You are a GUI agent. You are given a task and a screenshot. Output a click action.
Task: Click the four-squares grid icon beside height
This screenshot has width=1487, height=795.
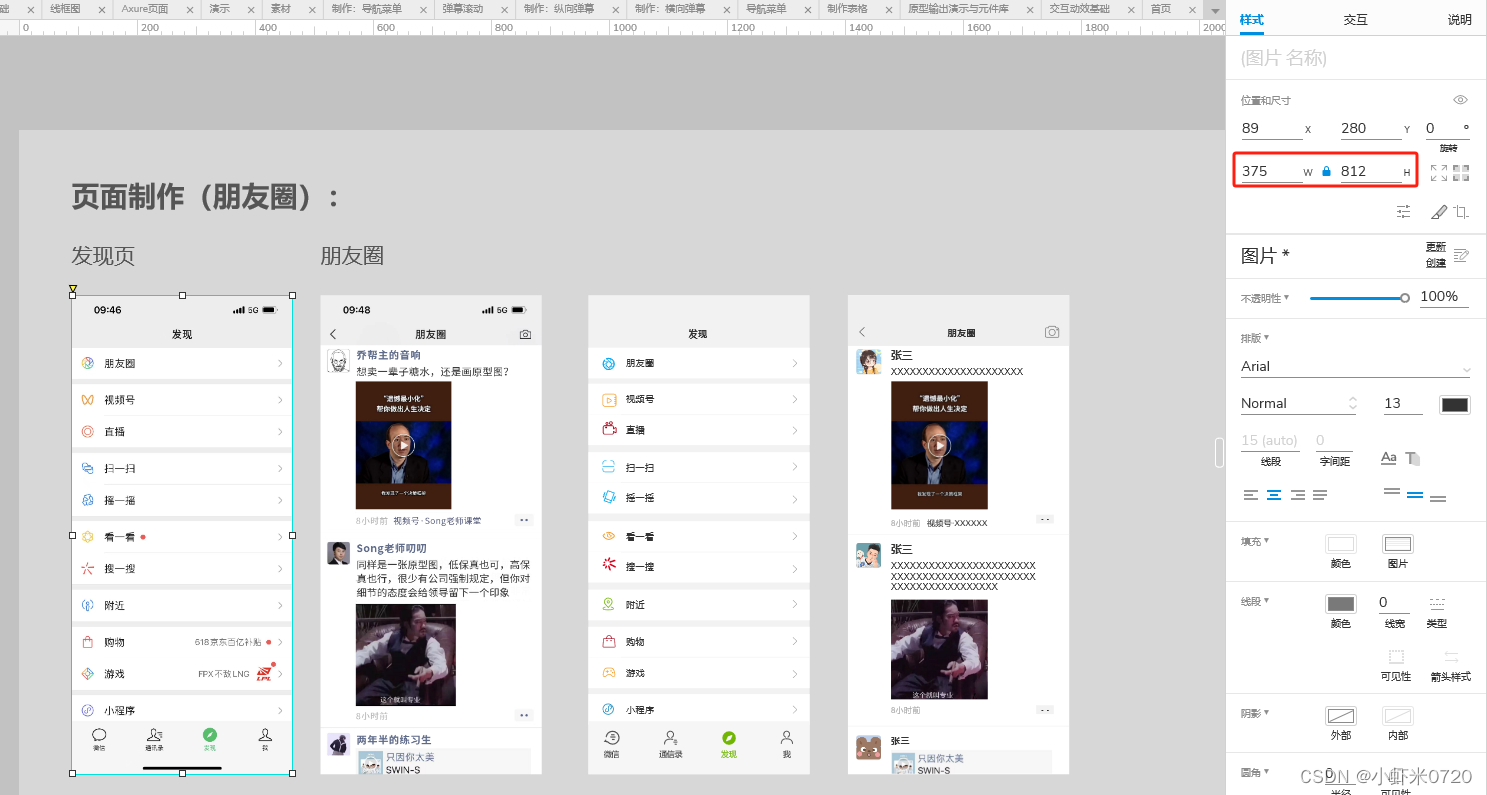tap(1461, 173)
